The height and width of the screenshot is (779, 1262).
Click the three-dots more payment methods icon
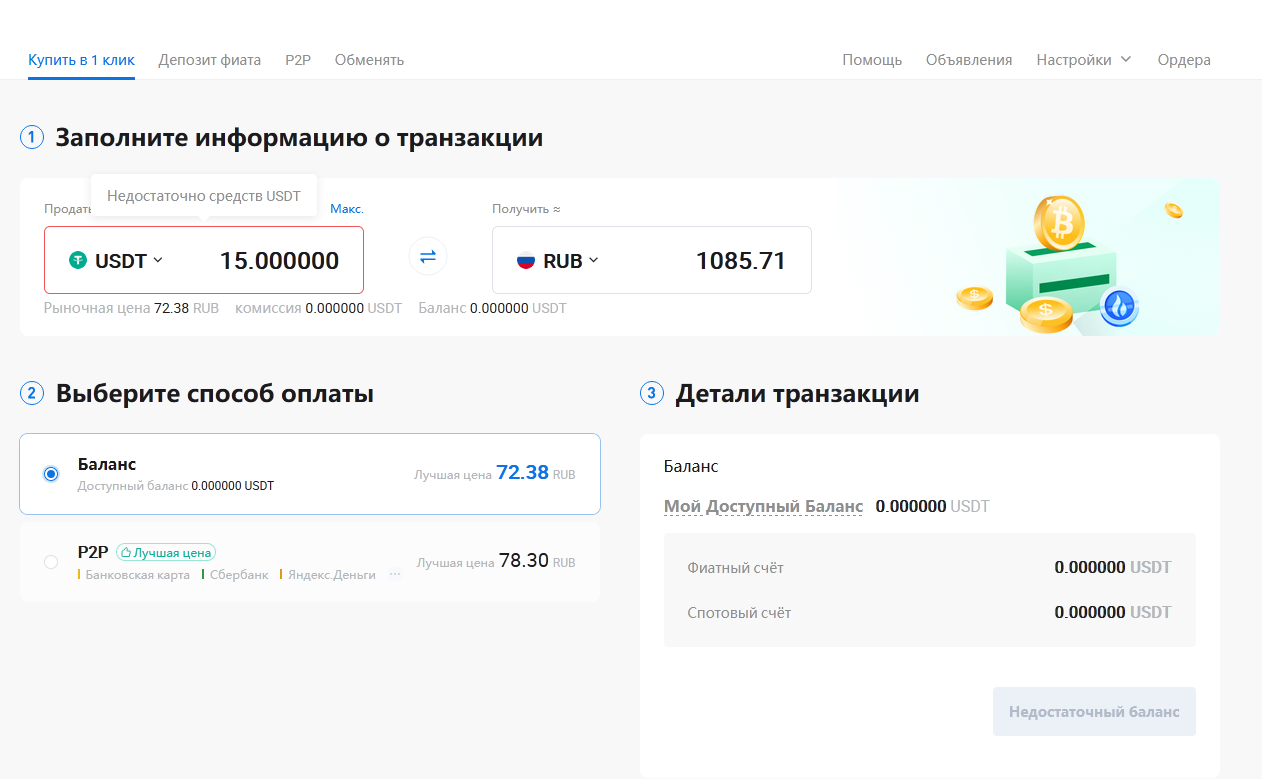[x=395, y=575]
